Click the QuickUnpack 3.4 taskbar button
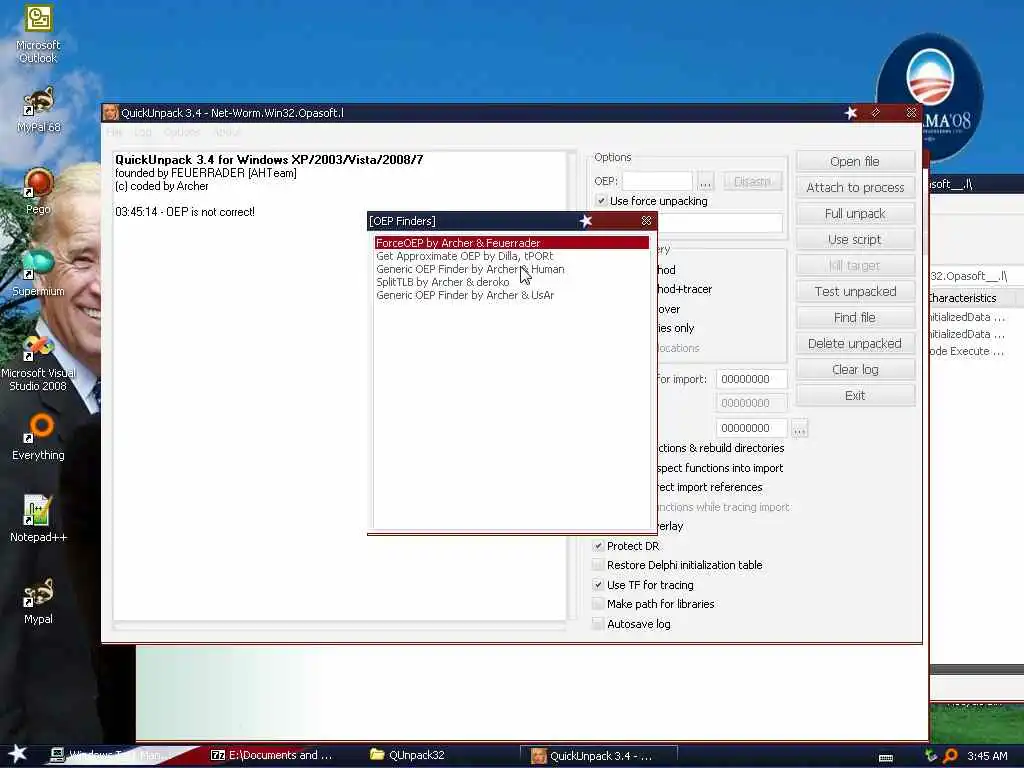Viewport: 1024px width, 768px height. (598, 756)
